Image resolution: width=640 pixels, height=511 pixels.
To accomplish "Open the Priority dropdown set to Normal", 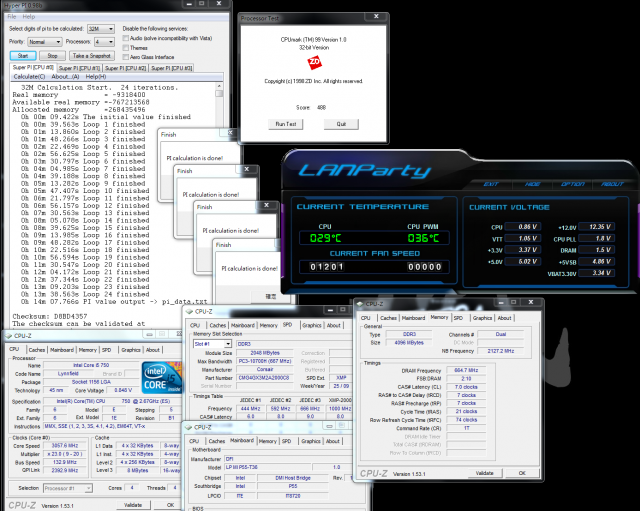I will pos(44,42).
